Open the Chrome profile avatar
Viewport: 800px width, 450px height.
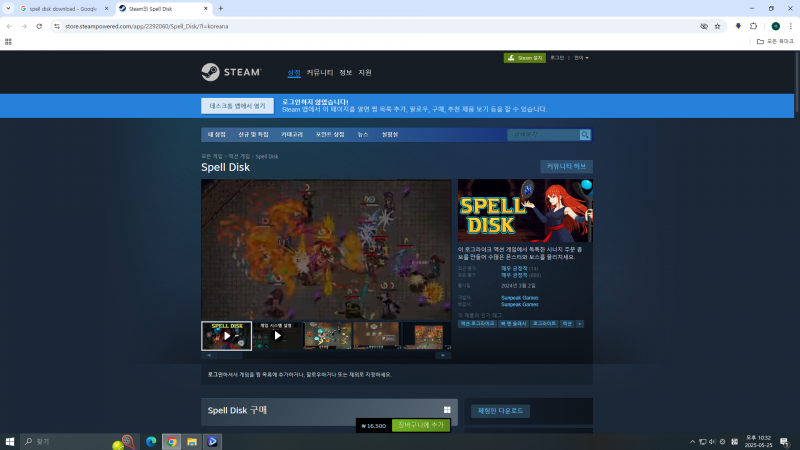tap(776, 26)
